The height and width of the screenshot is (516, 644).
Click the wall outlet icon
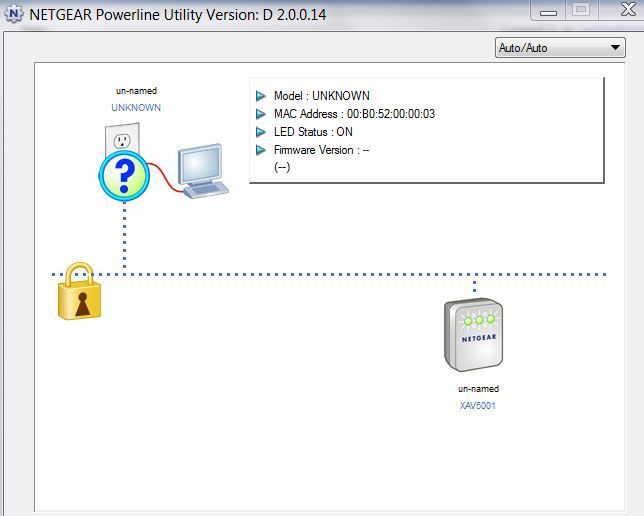[x=122, y=138]
